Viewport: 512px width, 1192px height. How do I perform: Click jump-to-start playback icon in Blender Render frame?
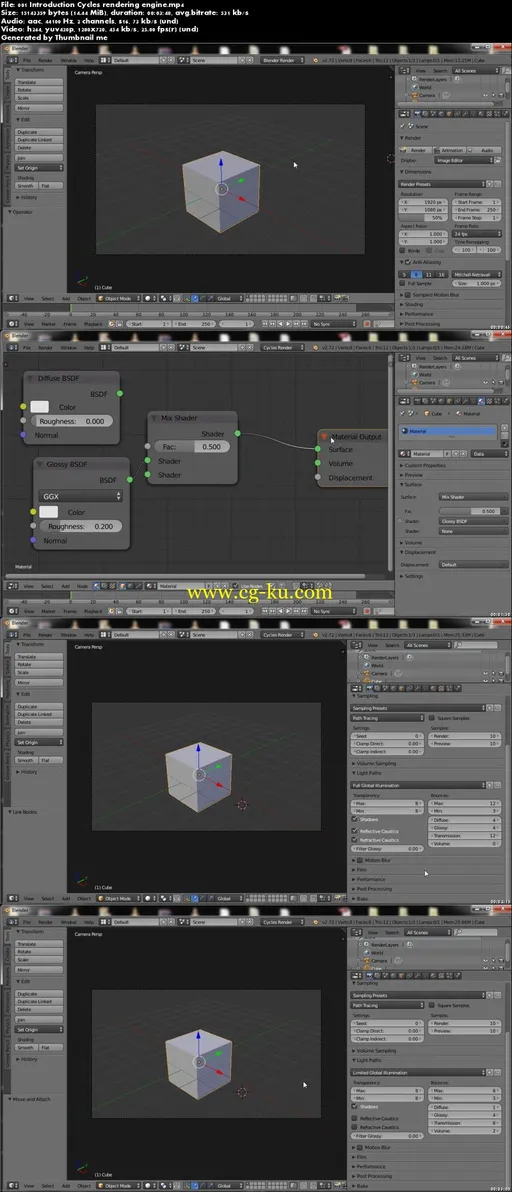click(x=262, y=323)
